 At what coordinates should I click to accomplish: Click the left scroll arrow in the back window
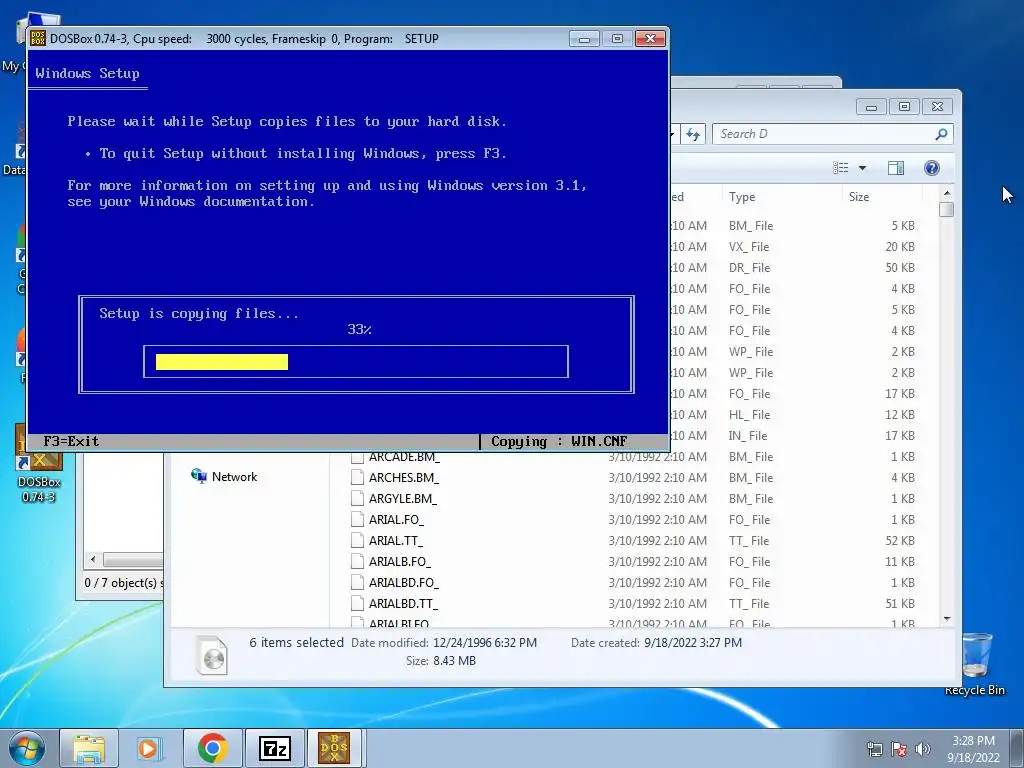tap(93, 560)
